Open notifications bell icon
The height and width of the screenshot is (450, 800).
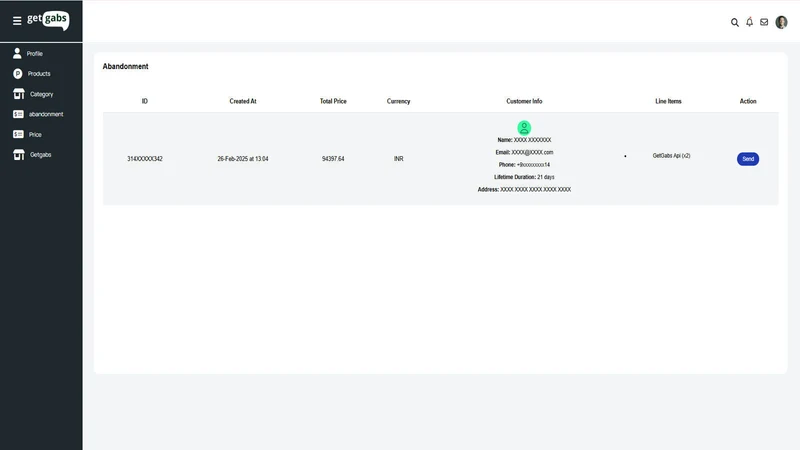(x=749, y=22)
